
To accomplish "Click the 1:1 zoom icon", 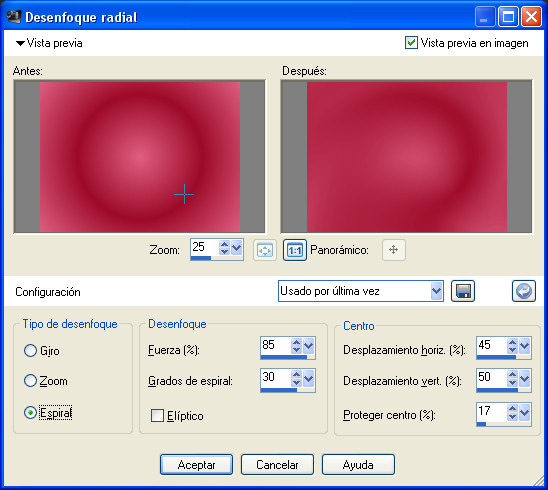I will 295,250.
